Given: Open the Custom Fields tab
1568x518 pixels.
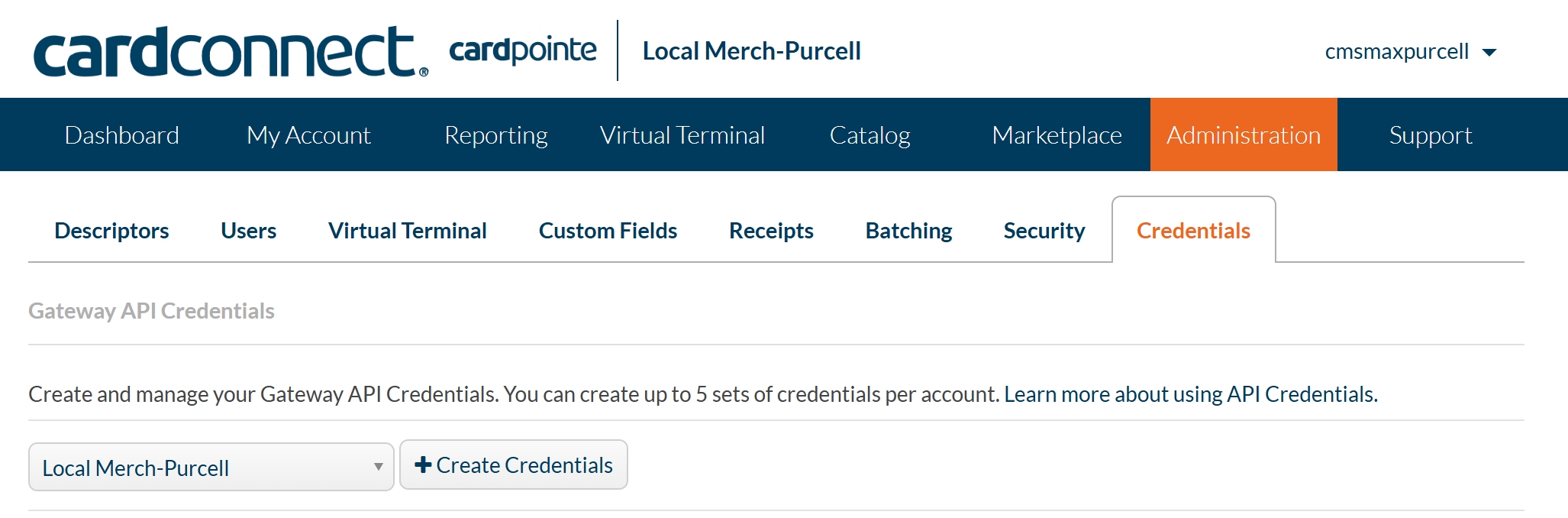Looking at the screenshot, I should point(608,231).
